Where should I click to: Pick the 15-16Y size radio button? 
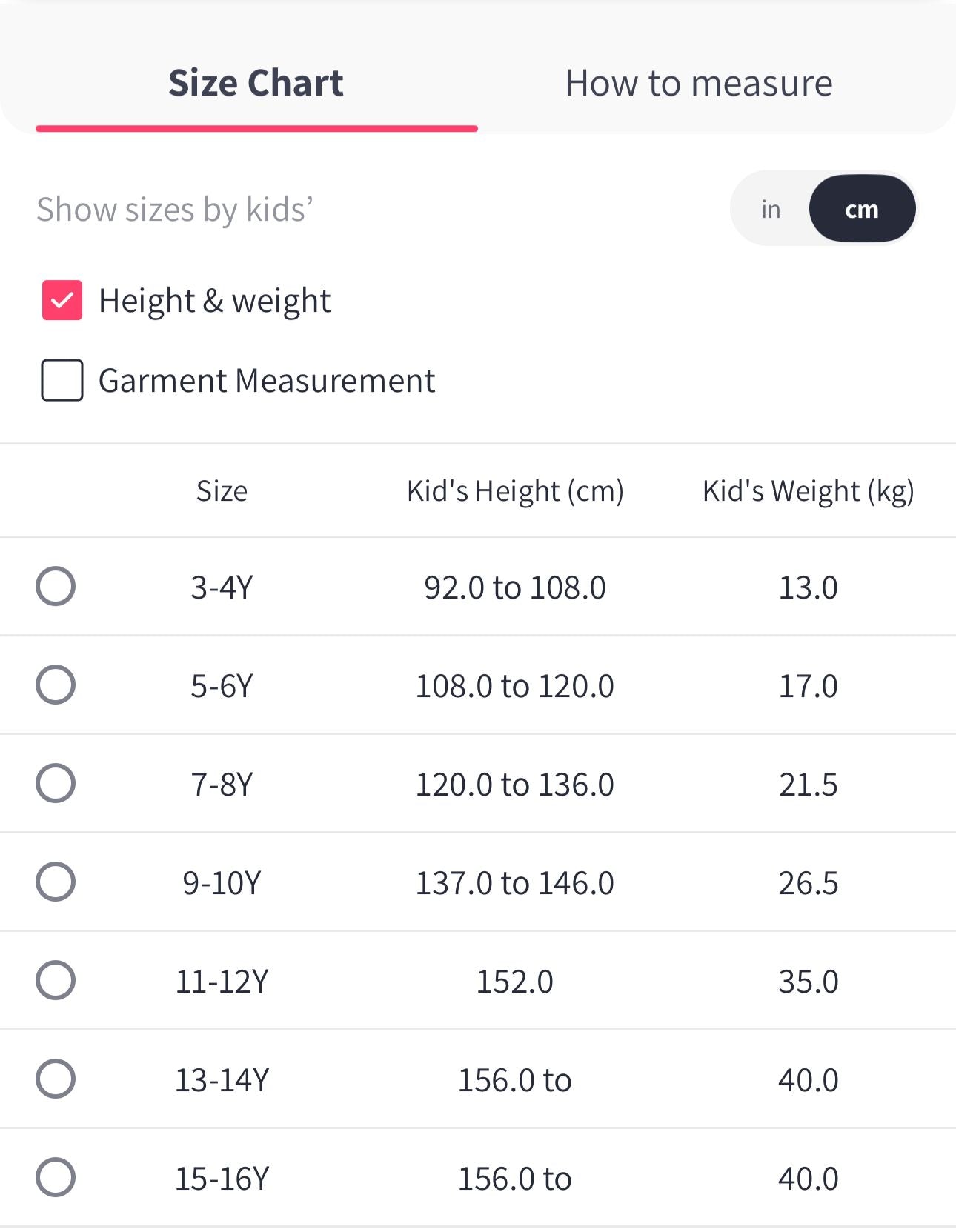click(x=56, y=1177)
